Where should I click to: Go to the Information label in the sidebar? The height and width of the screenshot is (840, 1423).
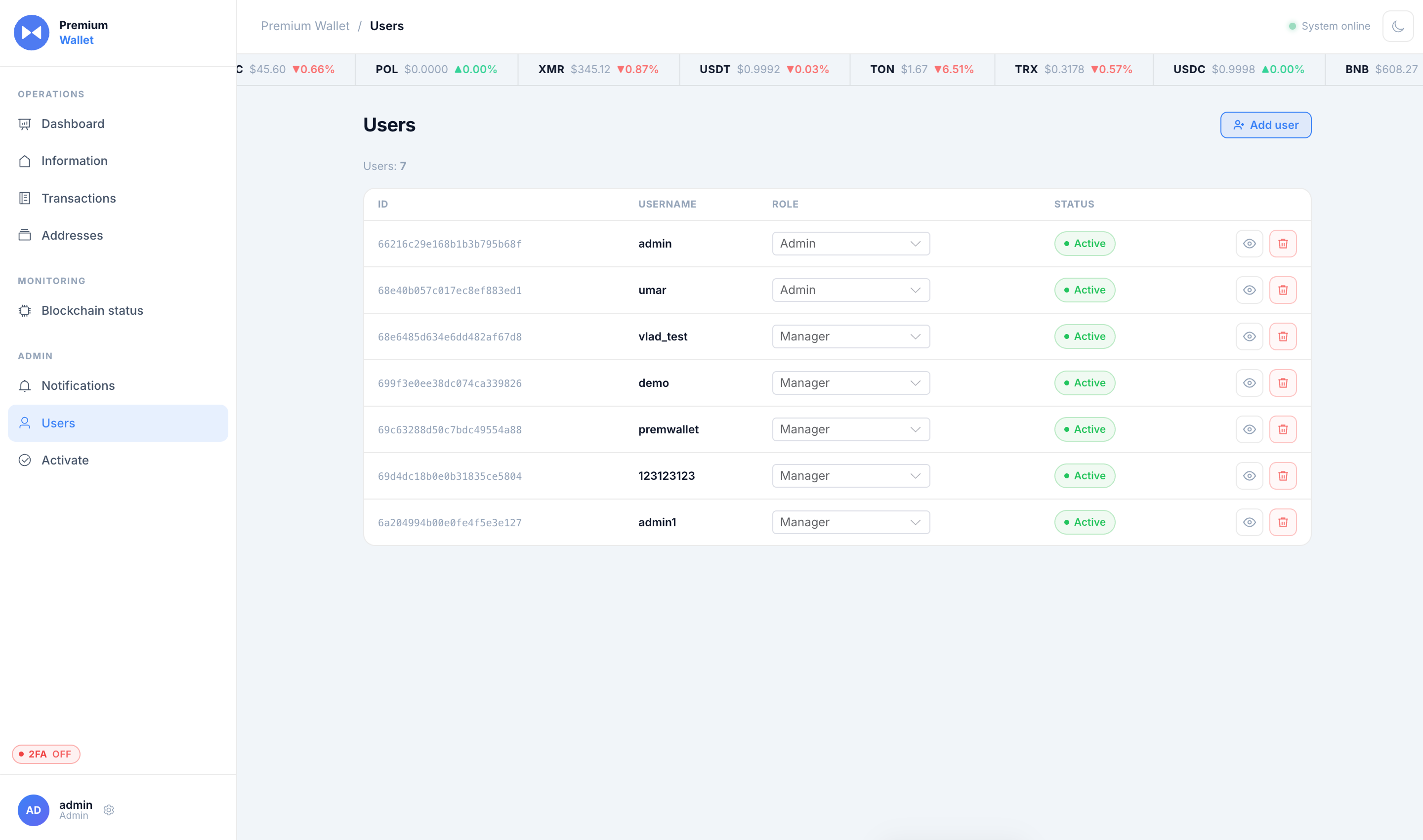(x=74, y=161)
